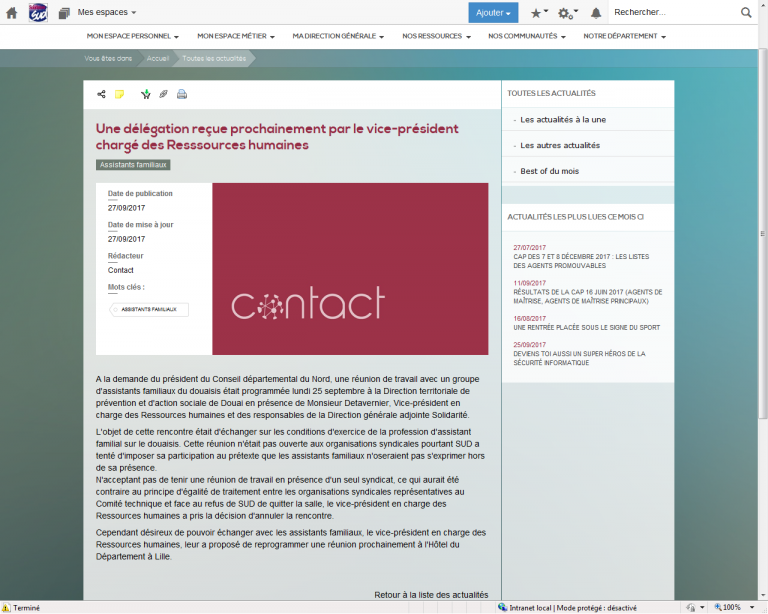Open the favorites star menu

pos(539,13)
